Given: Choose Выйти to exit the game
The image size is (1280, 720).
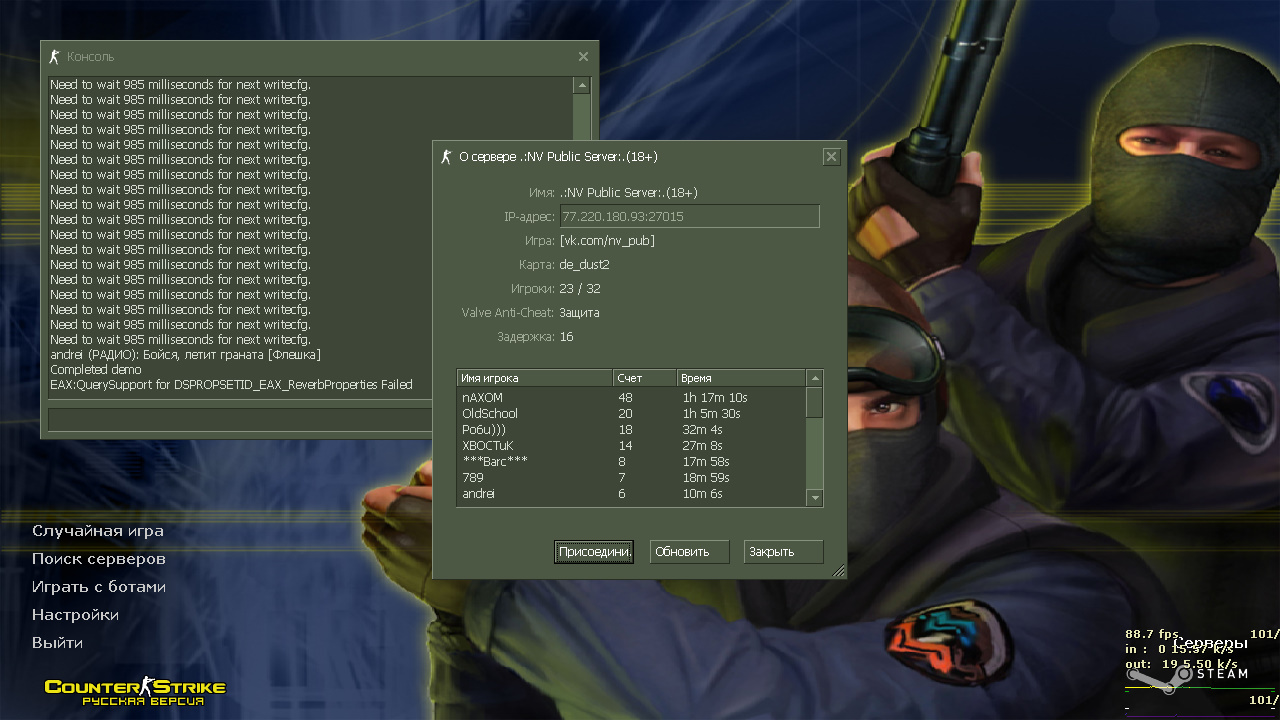Looking at the screenshot, I should coord(57,643).
